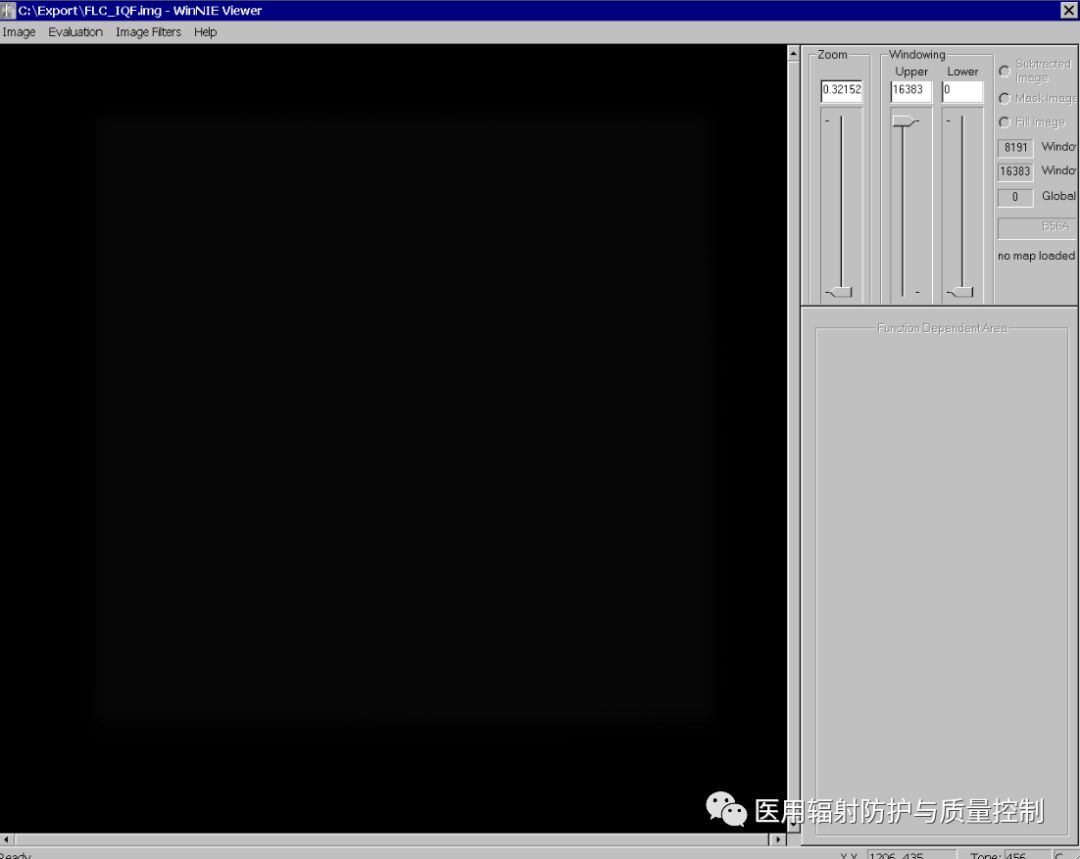
Task: Open the Help menu
Action: [205, 32]
